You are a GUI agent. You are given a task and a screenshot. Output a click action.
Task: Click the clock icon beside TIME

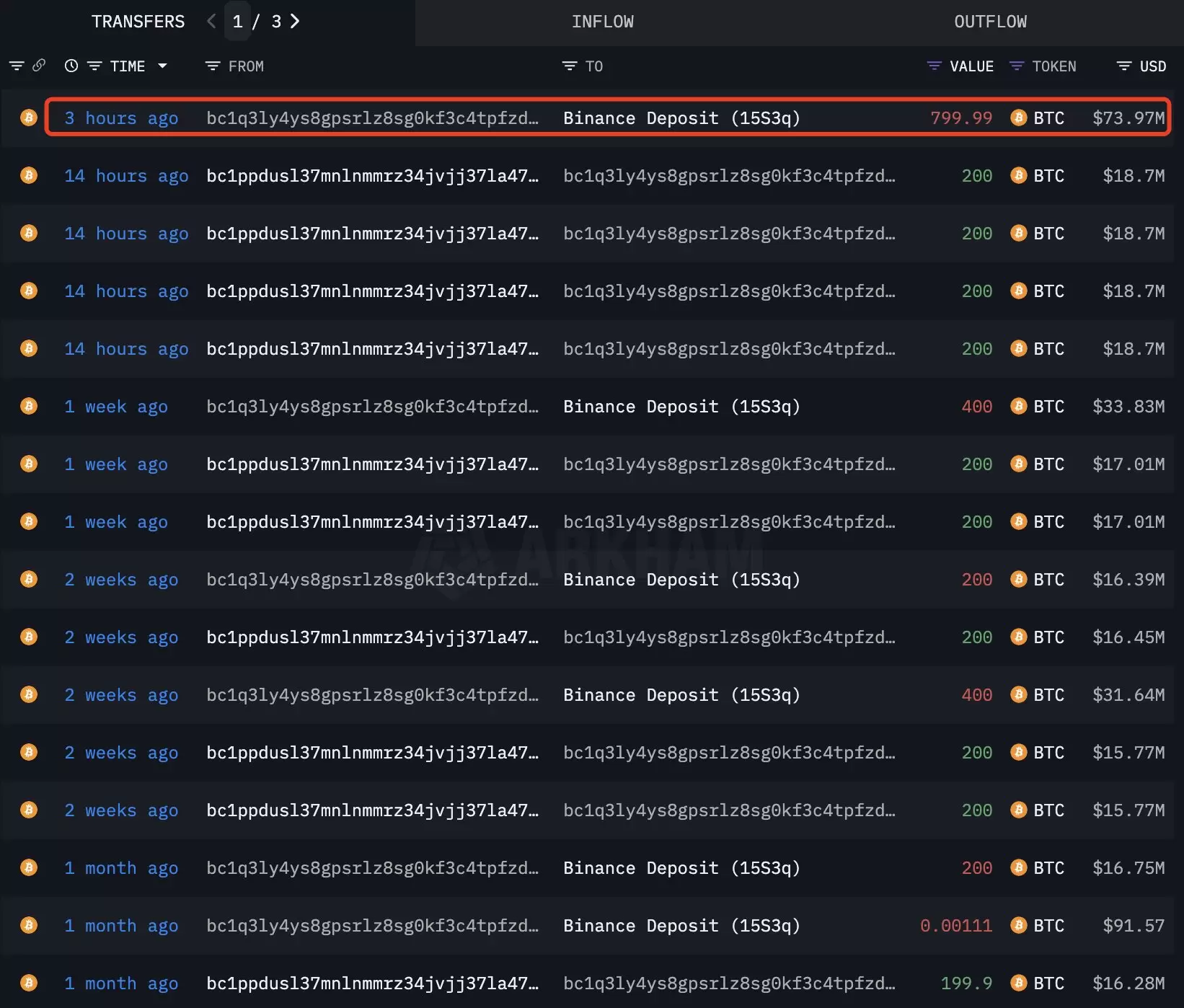point(71,66)
